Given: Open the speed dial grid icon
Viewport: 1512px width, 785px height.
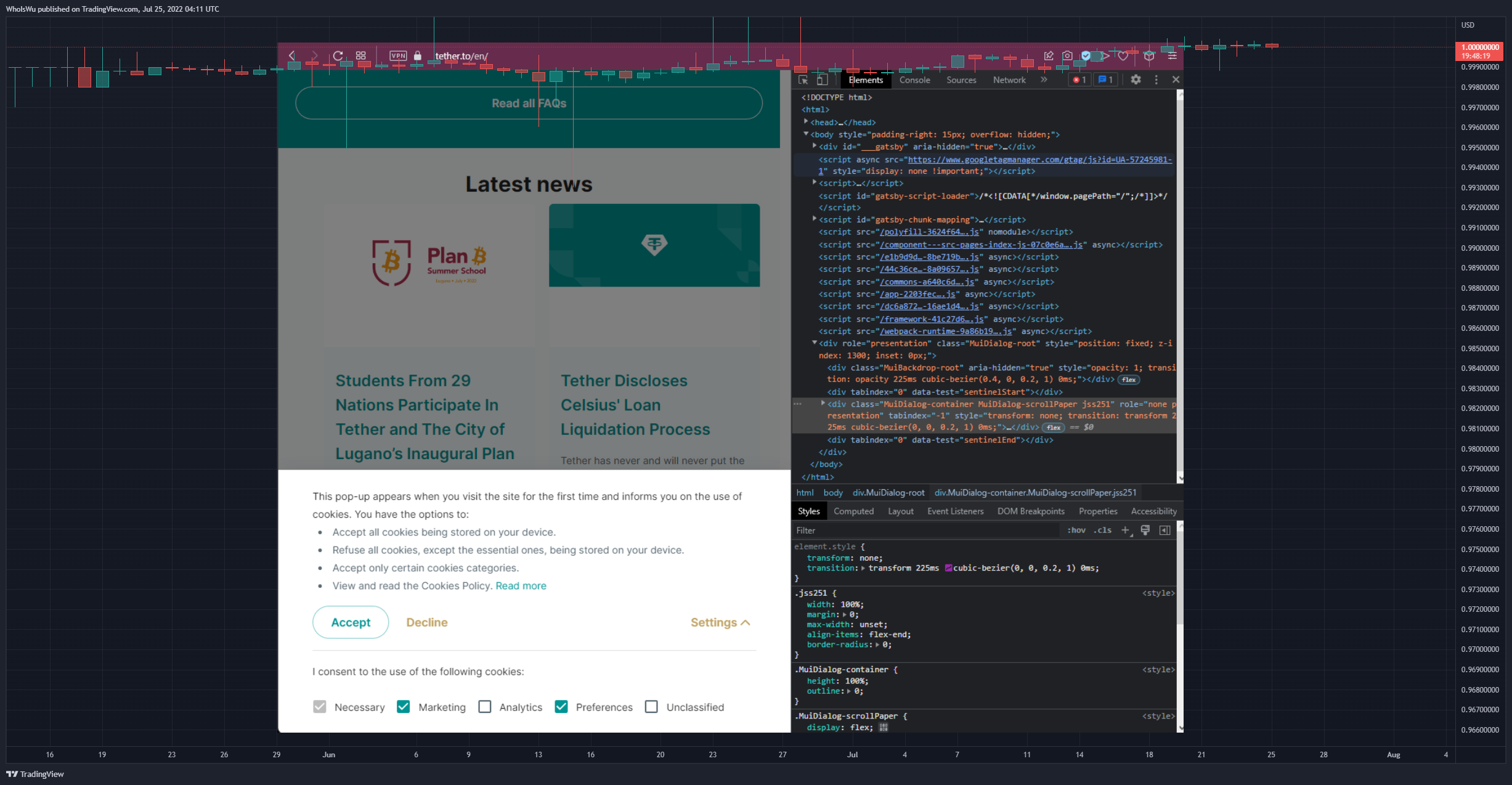Looking at the screenshot, I should click(x=361, y=56).
